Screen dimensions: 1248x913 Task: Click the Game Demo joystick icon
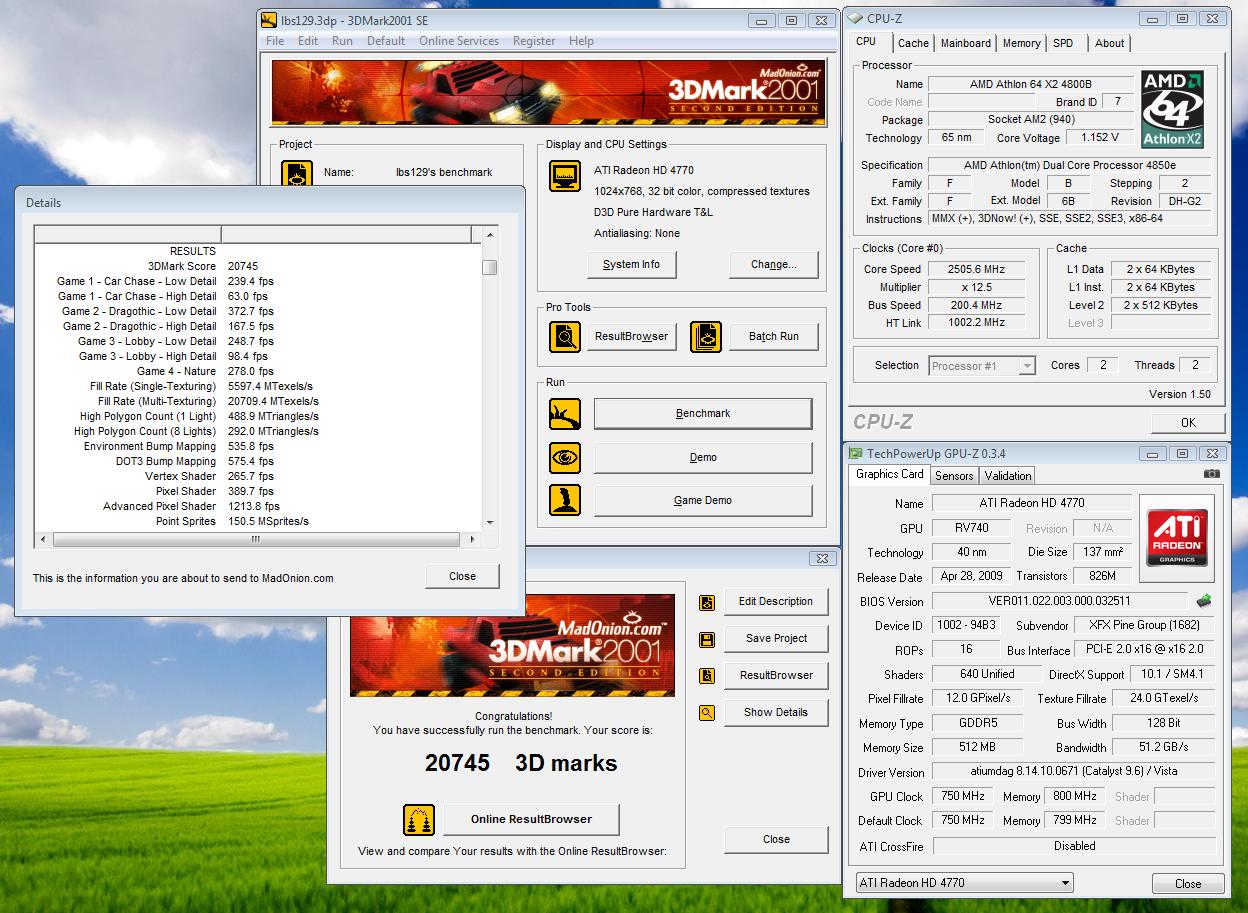pos(565,500)
